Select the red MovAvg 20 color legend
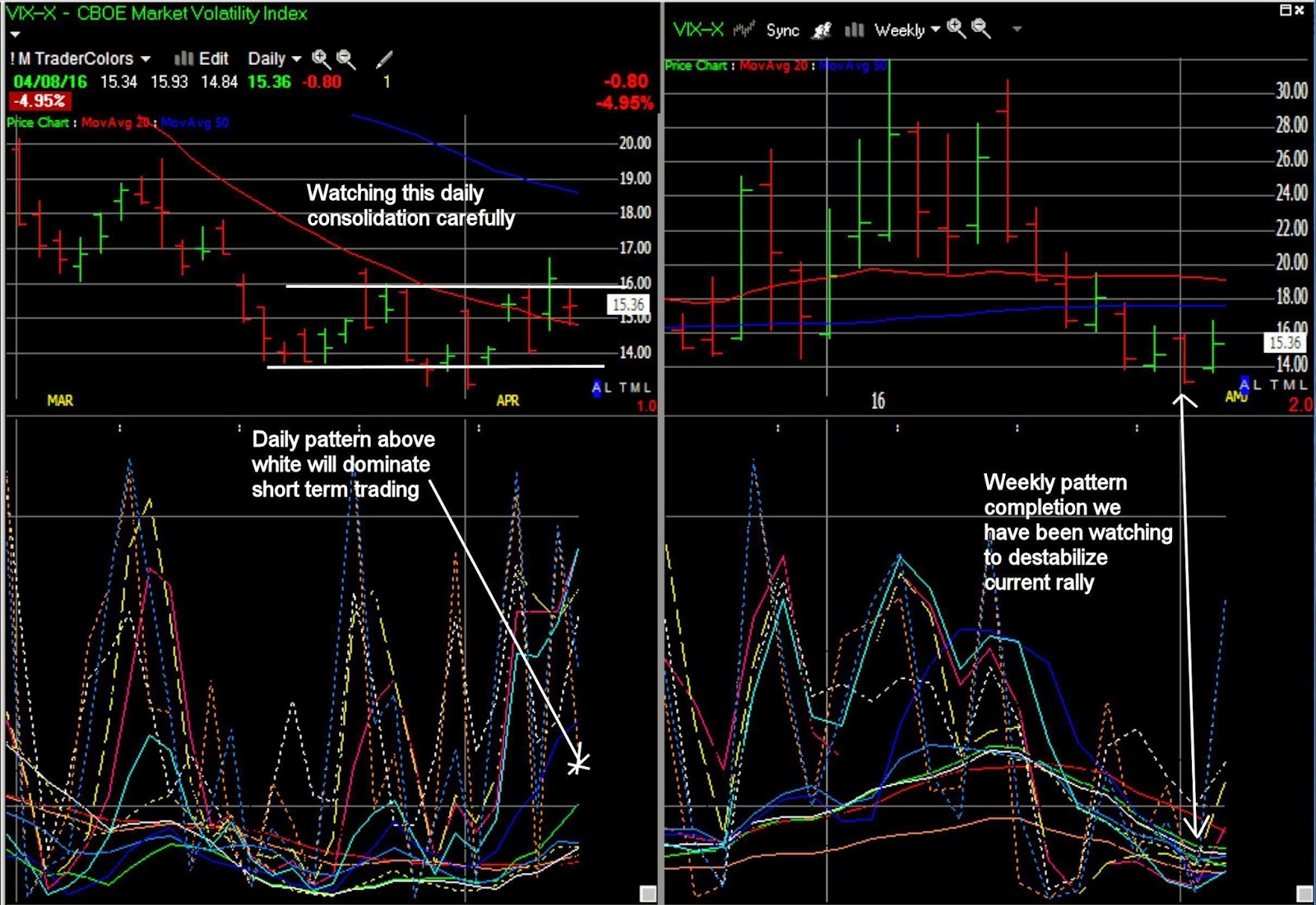 114,123
